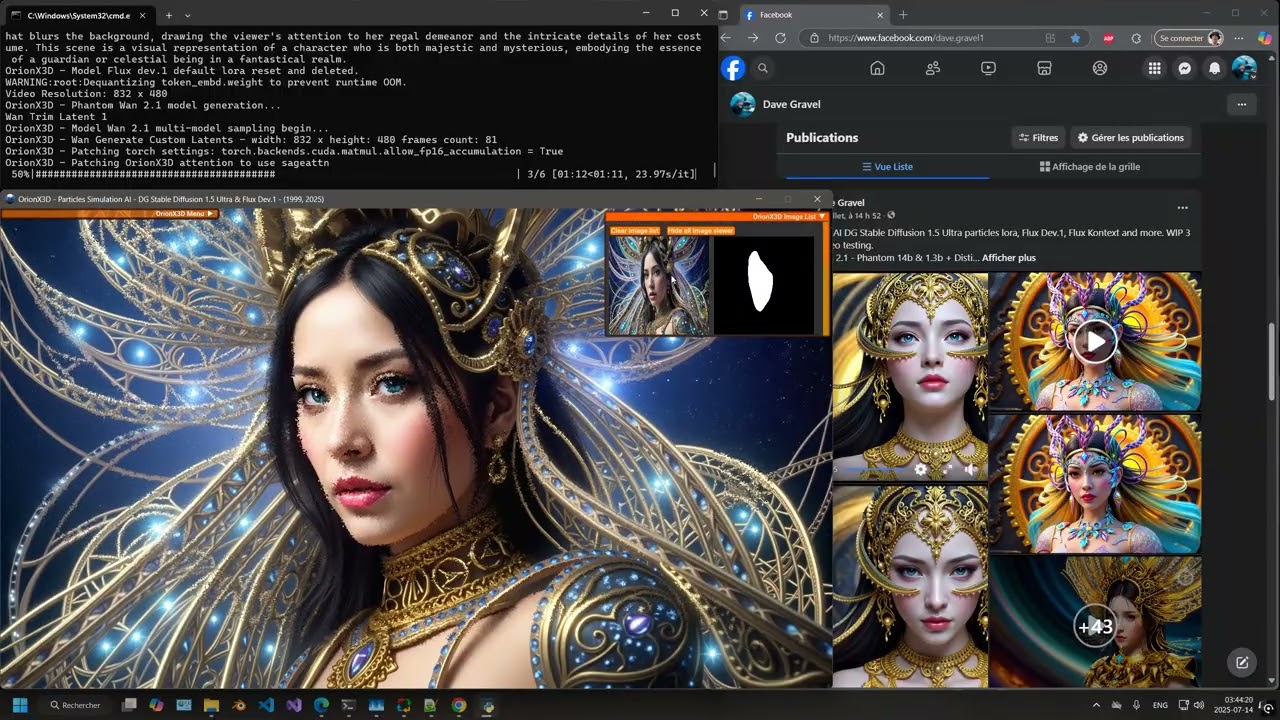Screen dimensions: 1280x720
Task: Open Visual Studio Code from taskbar
Action: click(x=266, y=705)
